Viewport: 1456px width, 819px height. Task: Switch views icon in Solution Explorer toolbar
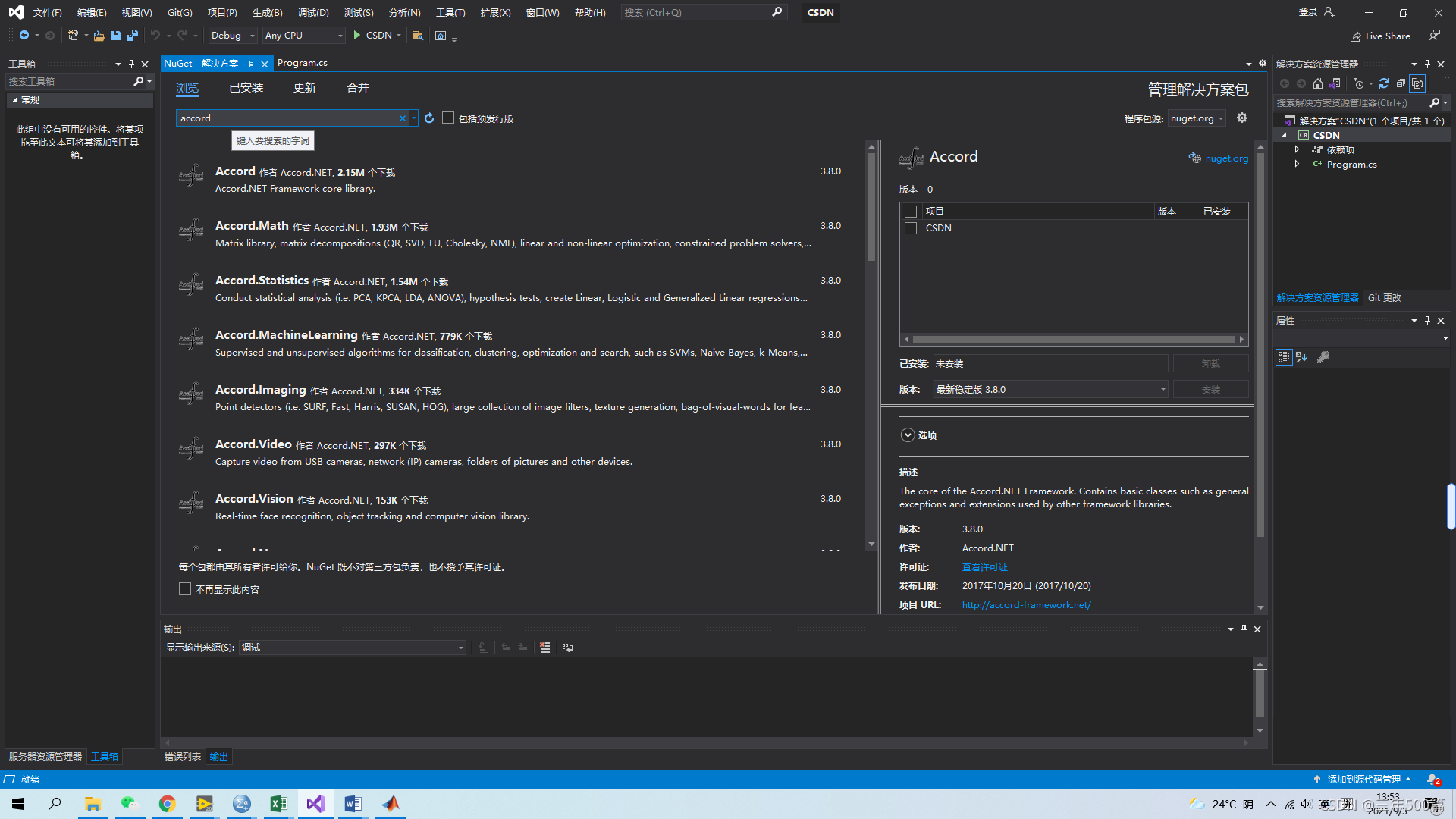tap(1335, 83)
